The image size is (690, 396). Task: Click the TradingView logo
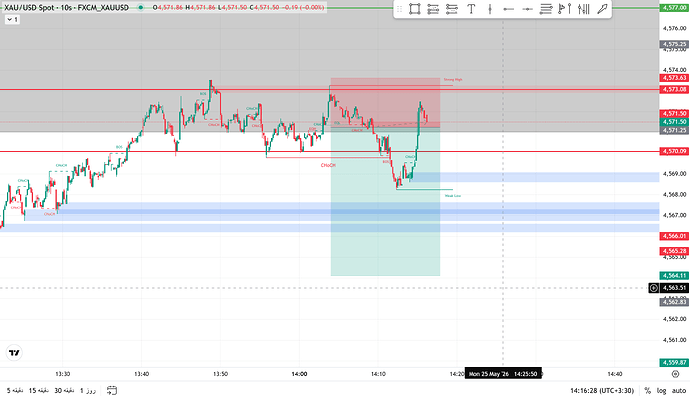tap(14, 353)
